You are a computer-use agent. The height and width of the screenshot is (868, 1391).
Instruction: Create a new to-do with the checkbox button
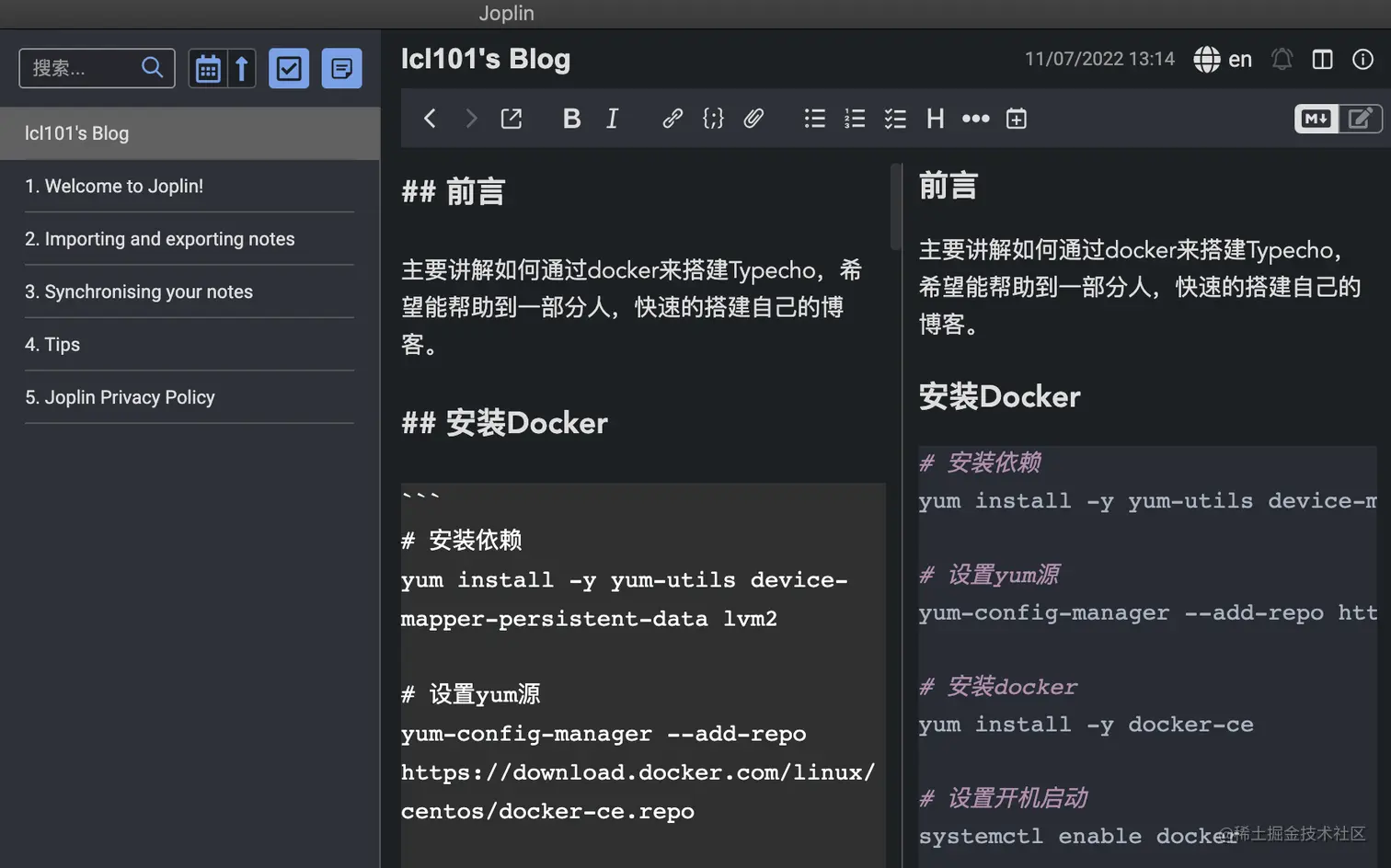(x=289, y=68)
